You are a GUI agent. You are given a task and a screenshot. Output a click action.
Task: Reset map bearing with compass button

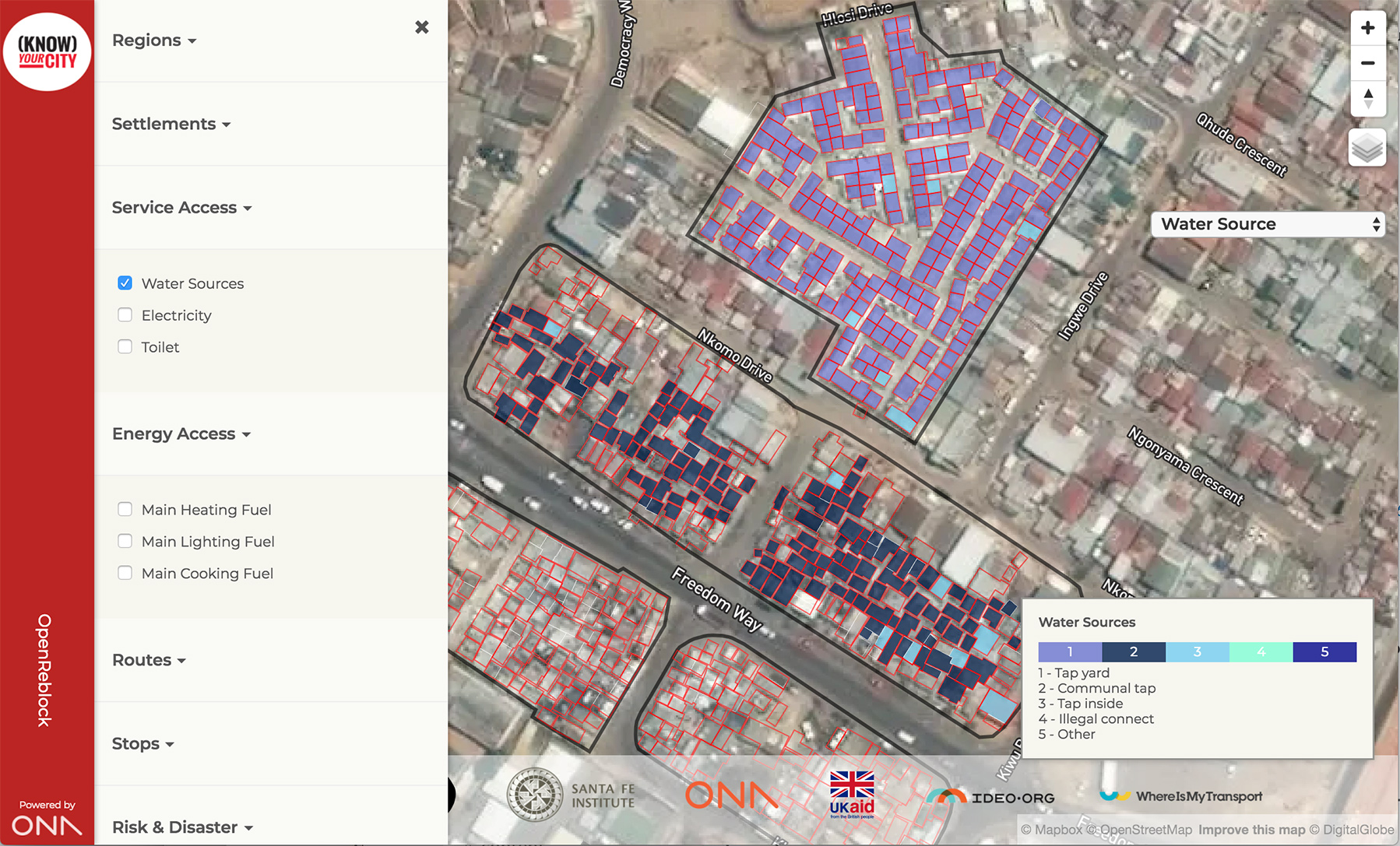click(1367, 98)
